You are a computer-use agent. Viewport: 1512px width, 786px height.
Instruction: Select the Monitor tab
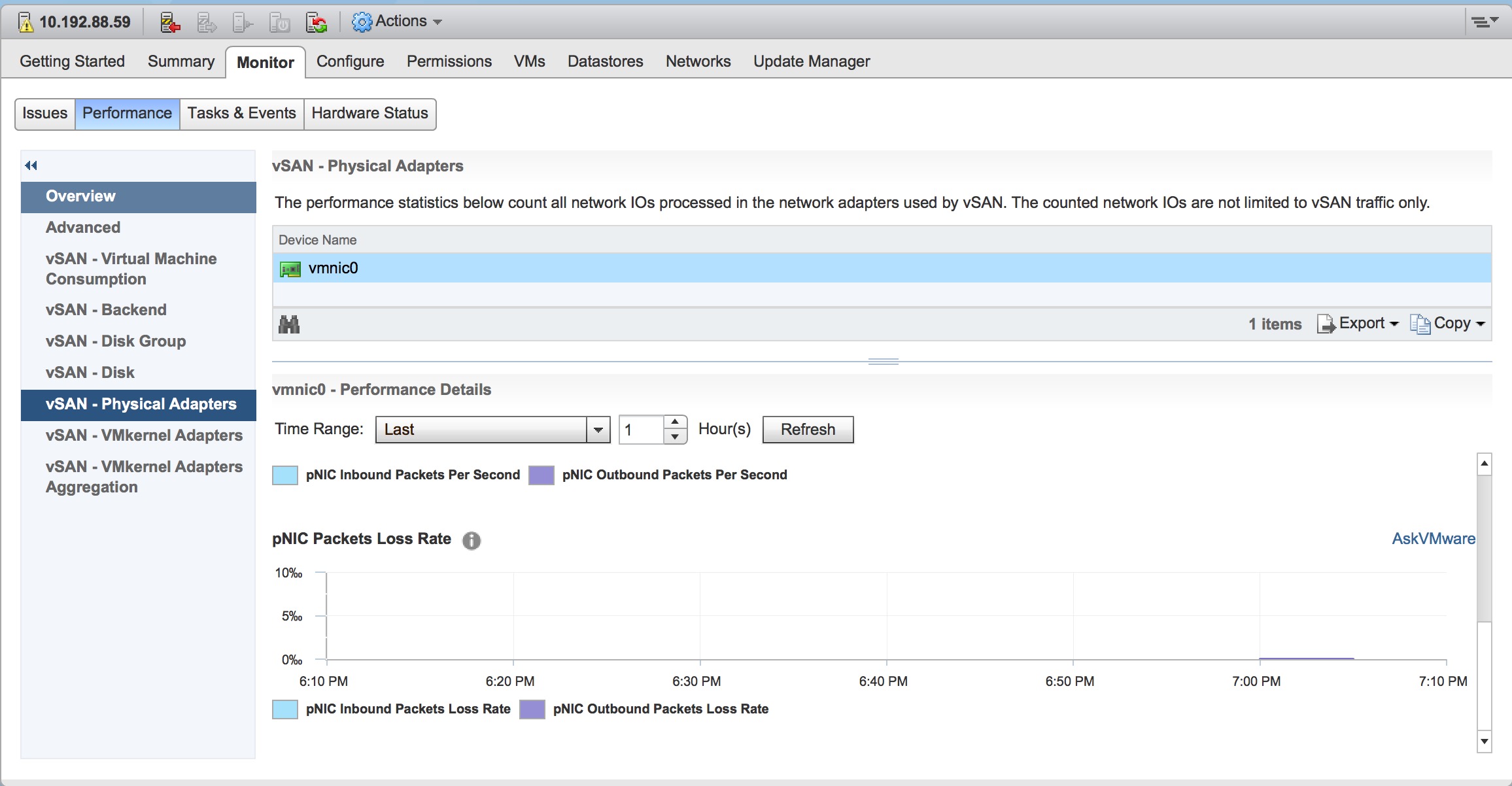click(266, 62)
